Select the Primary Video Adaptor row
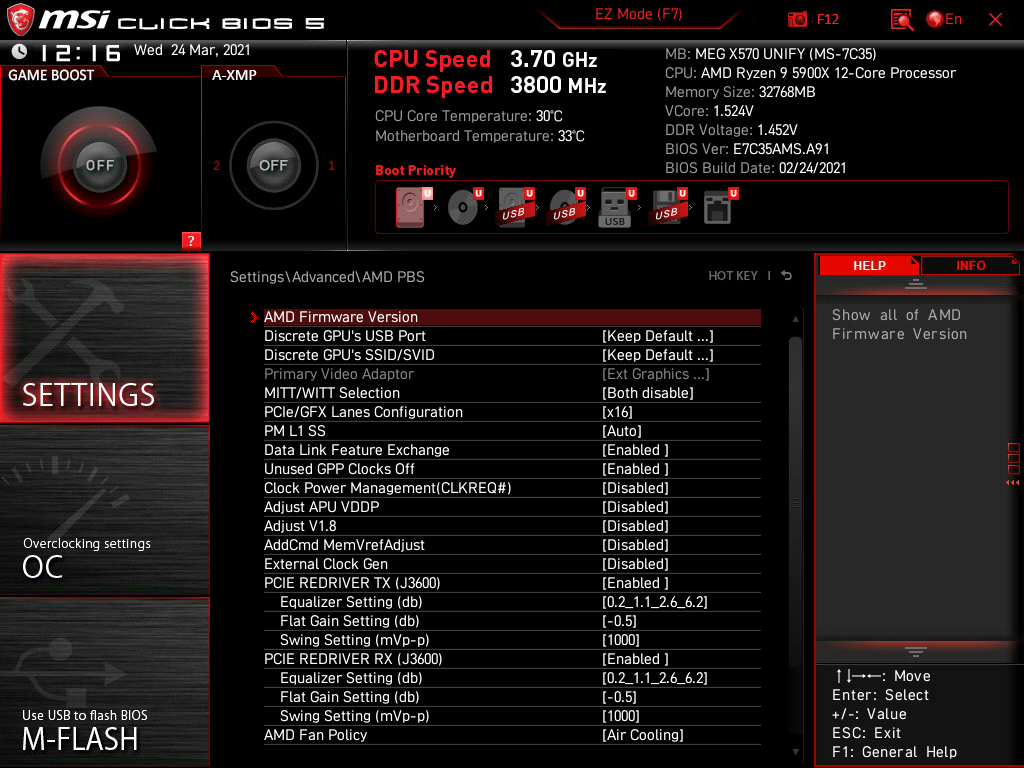 point(512,374)
